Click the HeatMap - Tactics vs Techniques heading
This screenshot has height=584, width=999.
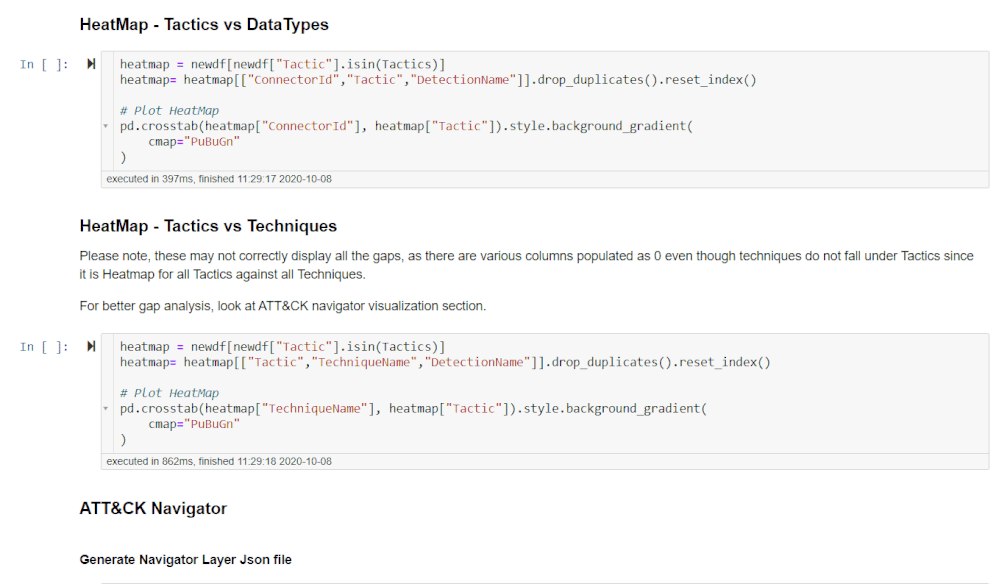point(208,226)
